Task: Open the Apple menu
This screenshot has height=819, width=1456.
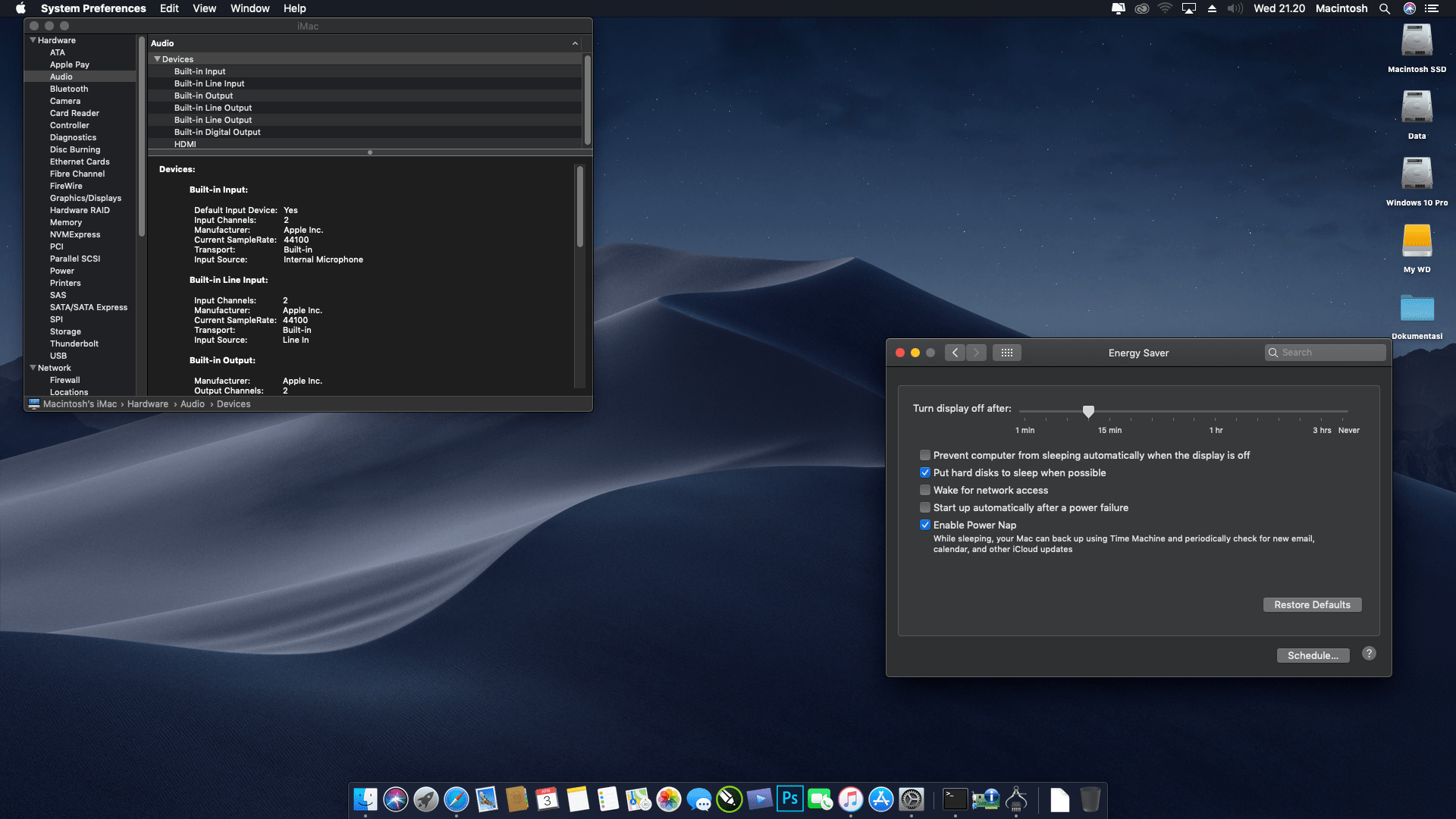Action: (20, 8)
